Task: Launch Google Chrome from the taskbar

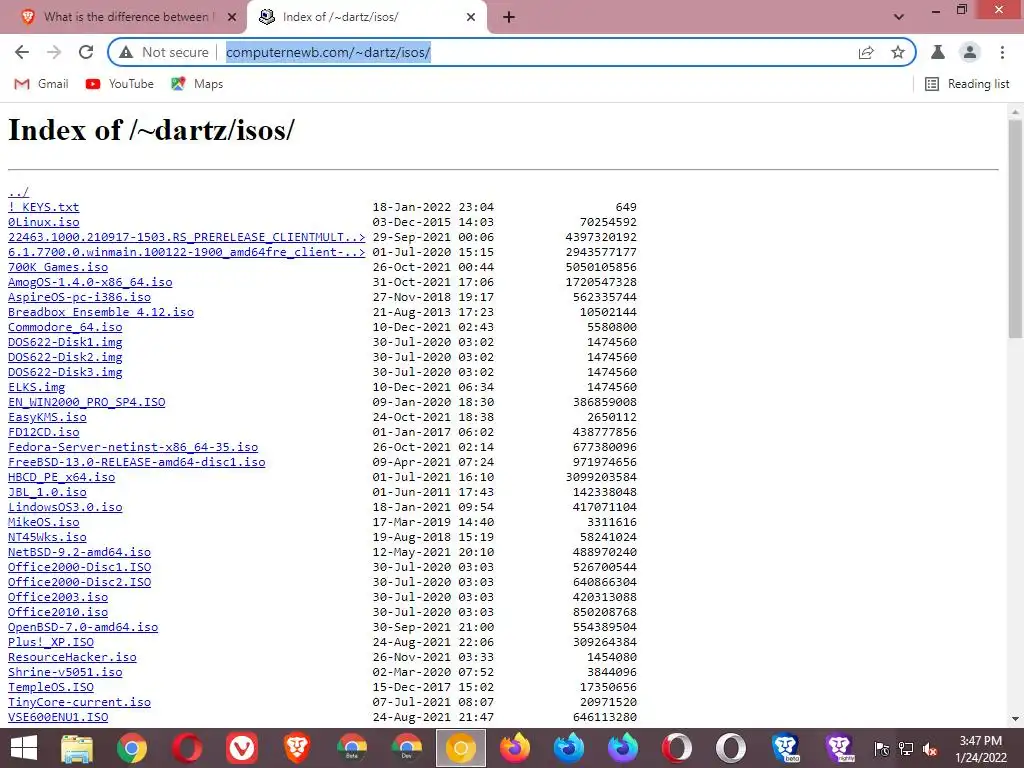Action: [131, 748]
